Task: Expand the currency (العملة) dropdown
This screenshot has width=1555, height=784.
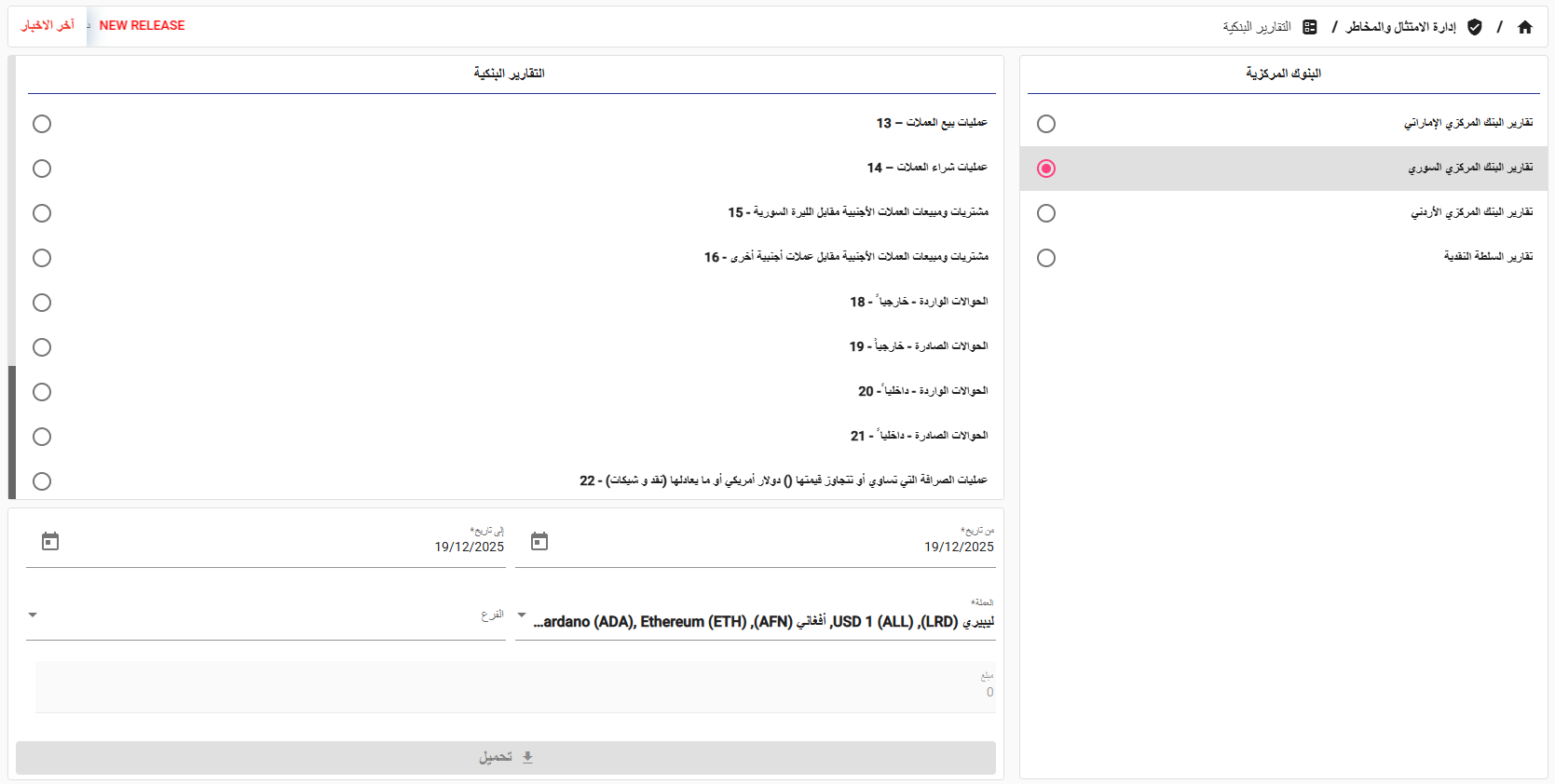Action: (x=522, y=615)
